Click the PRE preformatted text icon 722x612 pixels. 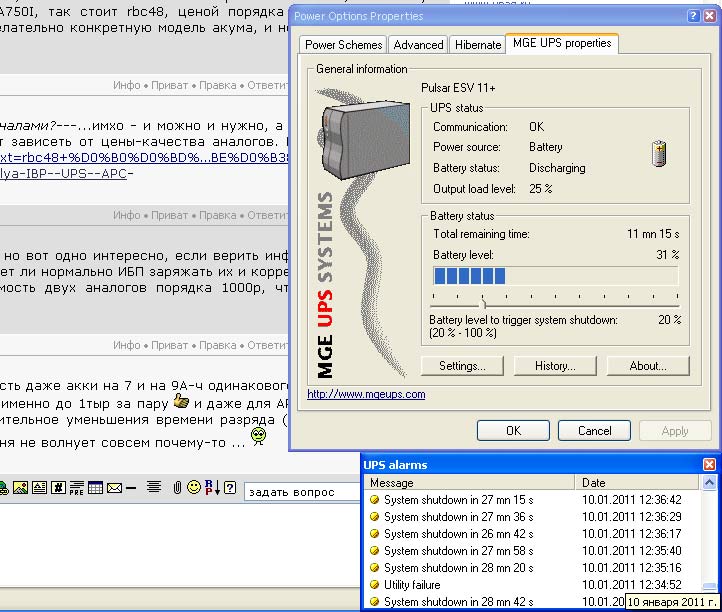click(x=77, y=489)
